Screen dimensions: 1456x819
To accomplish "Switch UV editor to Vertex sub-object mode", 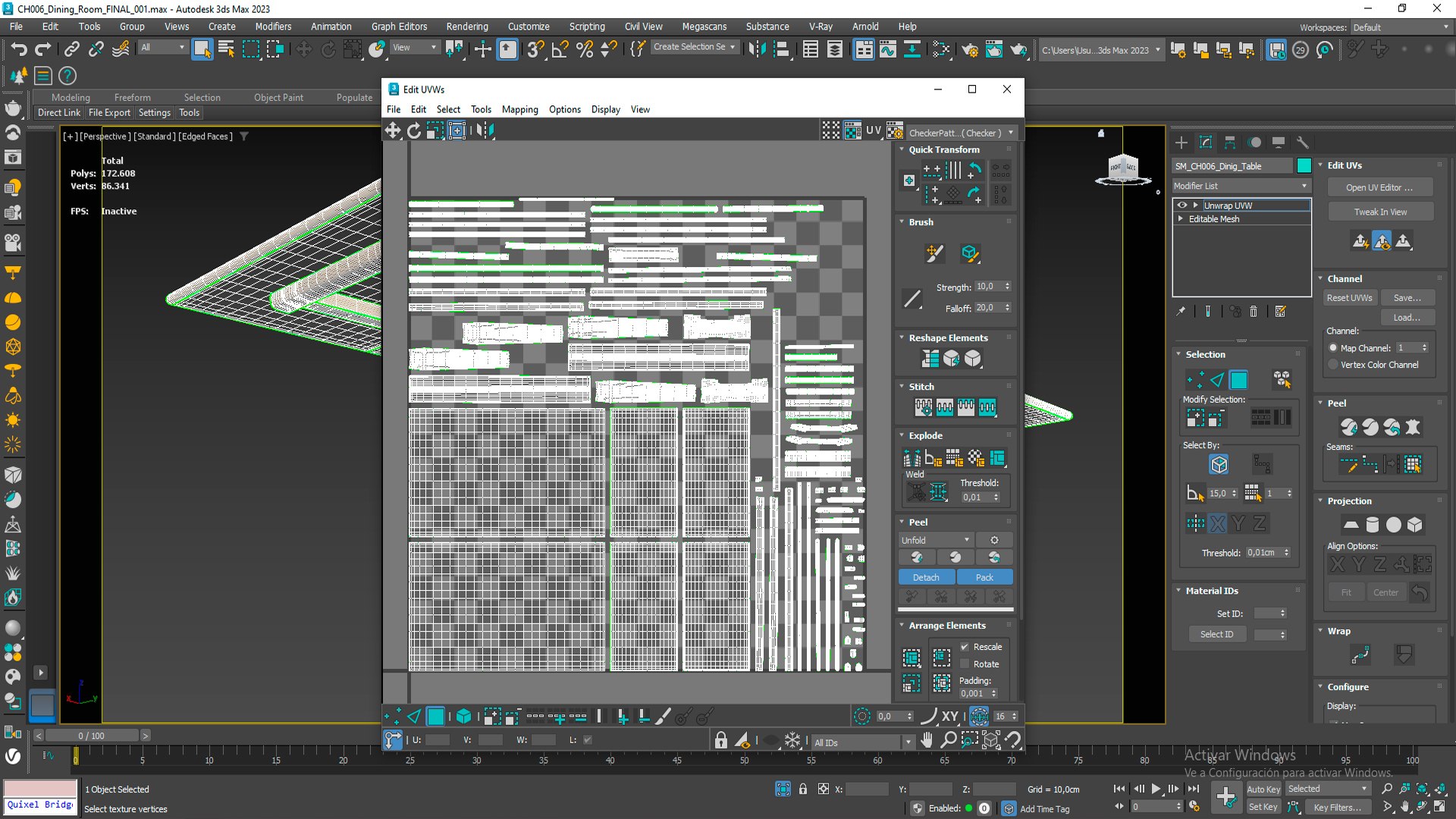I will 393,716.
